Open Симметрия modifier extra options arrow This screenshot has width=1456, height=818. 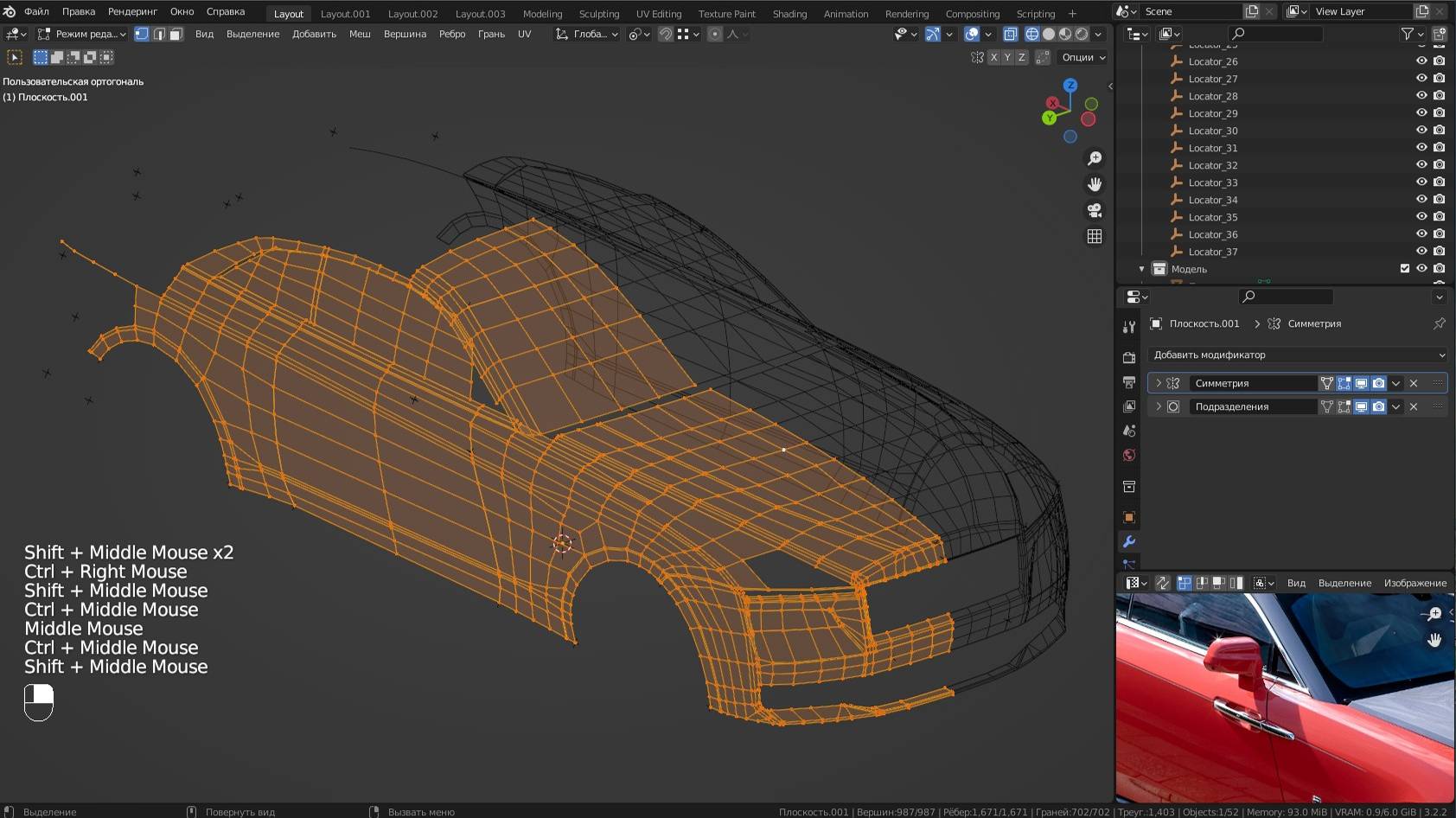1395,383
